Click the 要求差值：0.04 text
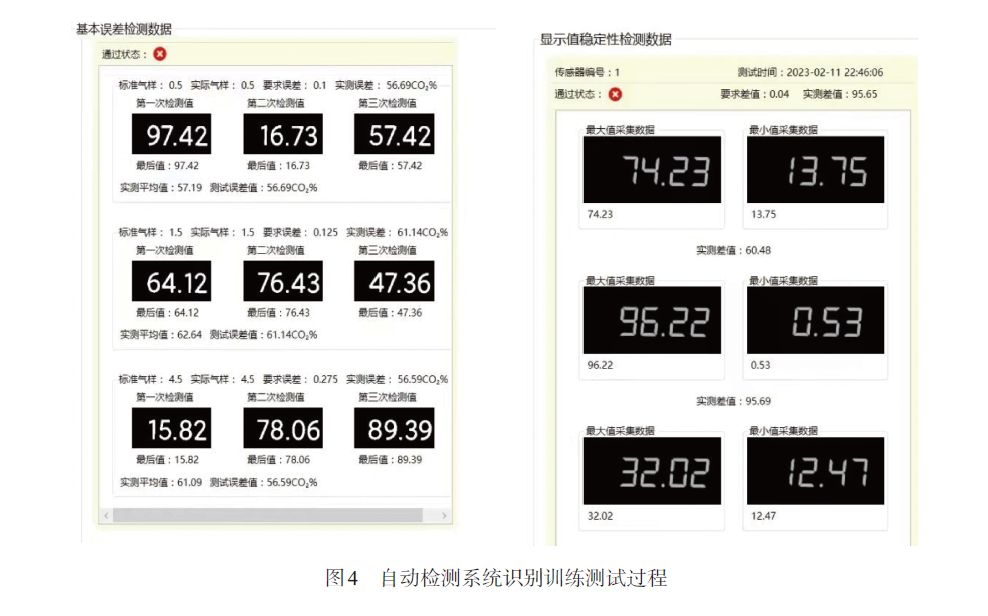The image size is (988, 616). pyautogui.click(x=754, y=94)
